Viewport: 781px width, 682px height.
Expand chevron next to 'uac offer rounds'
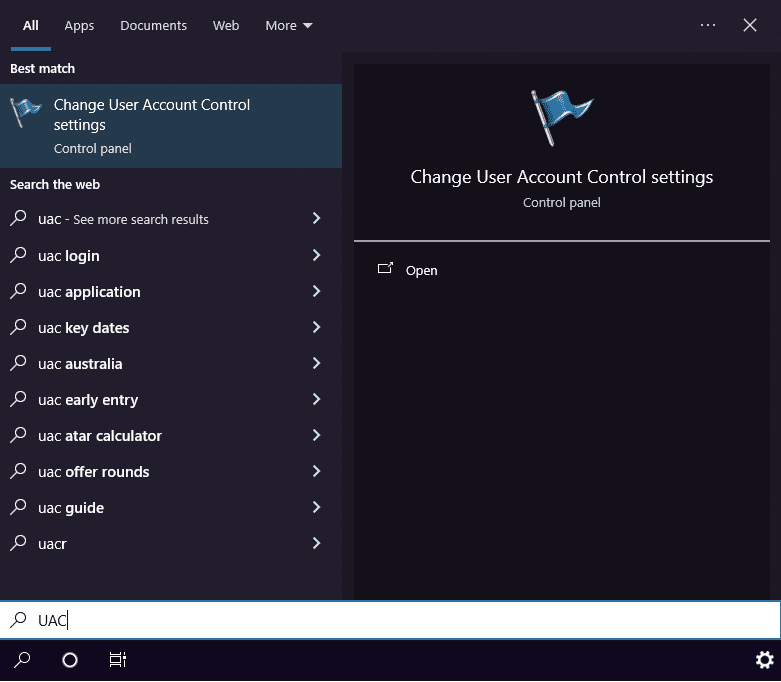[x=316, y=471]
